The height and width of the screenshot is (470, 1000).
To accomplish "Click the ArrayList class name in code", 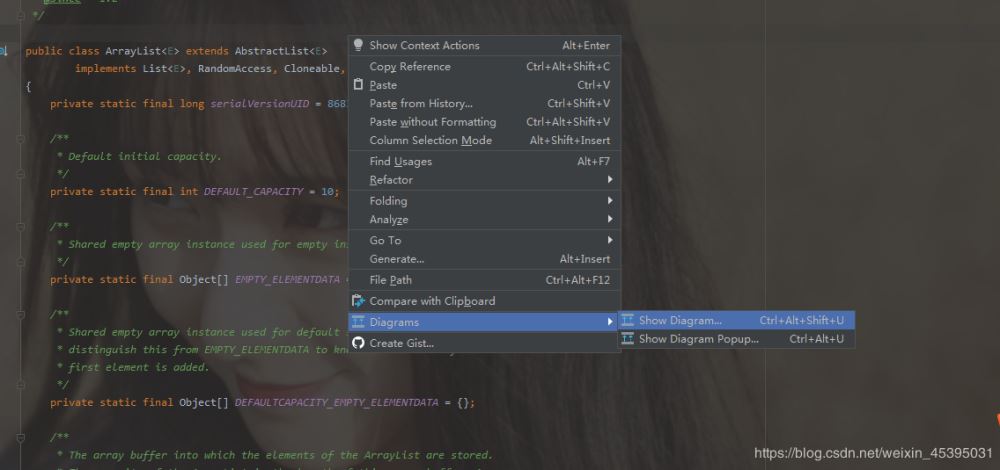I will point(133,51).
